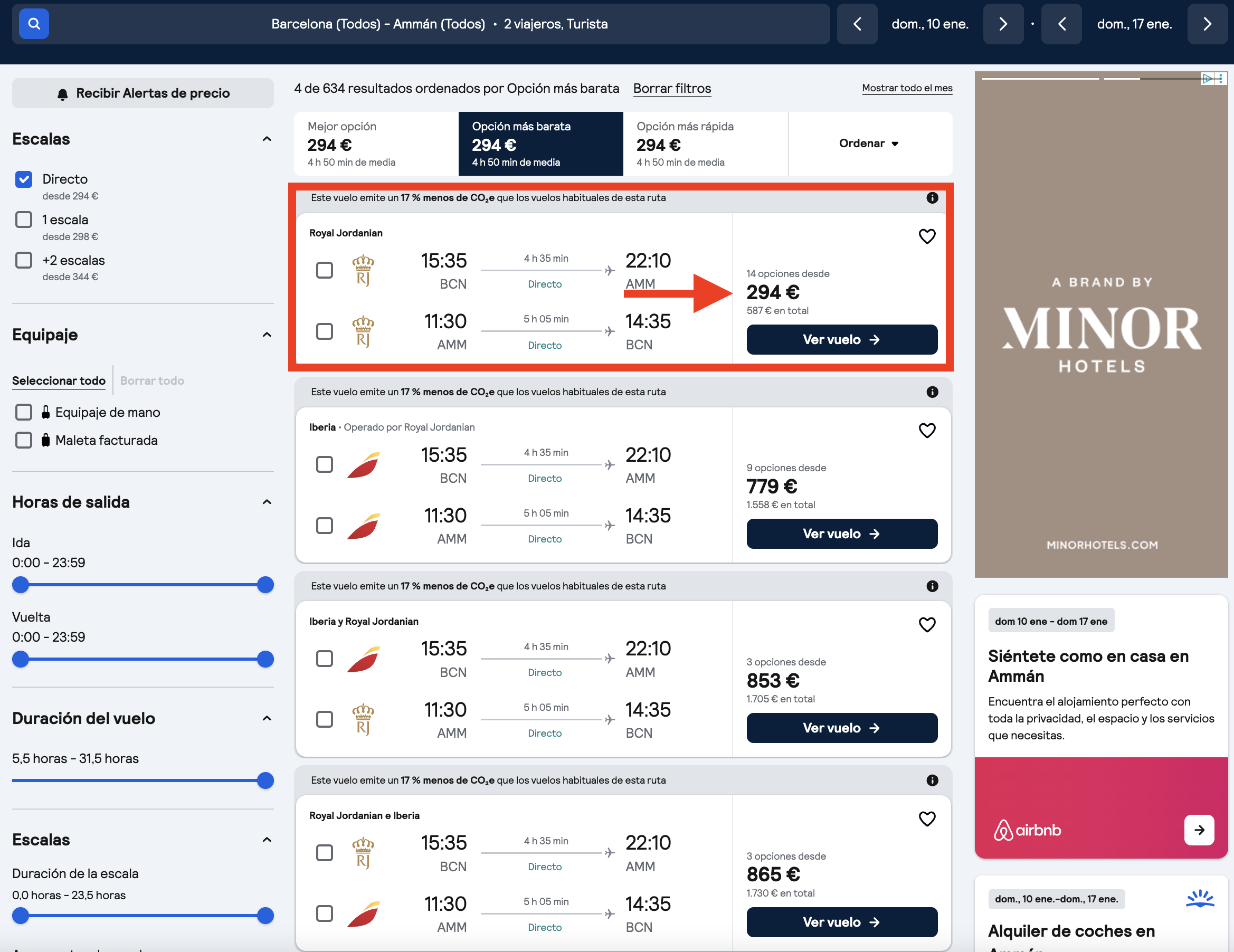Open the Ordenar dropdown
The height and width of the screenshot is (952, 1234).
point(870,144)
